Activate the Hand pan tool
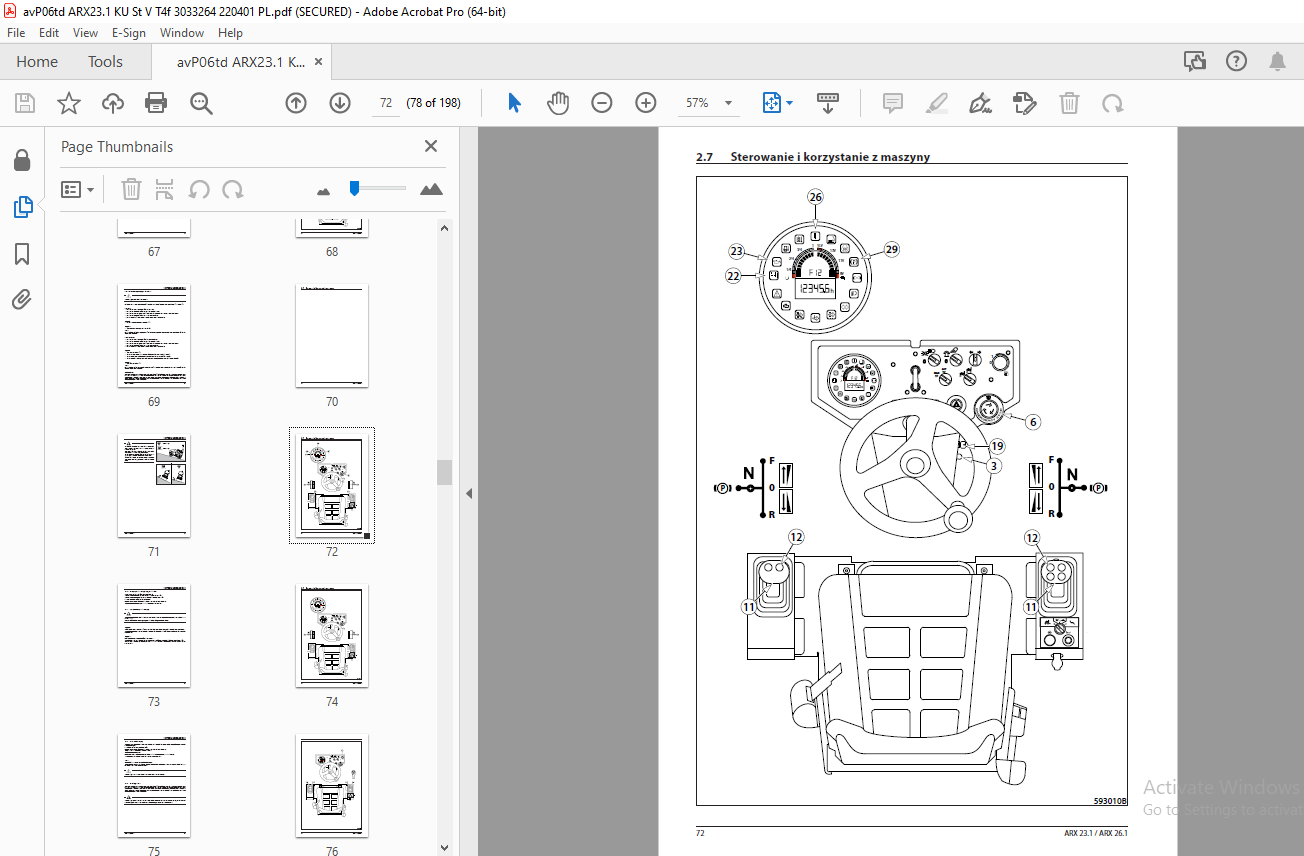 558,103
